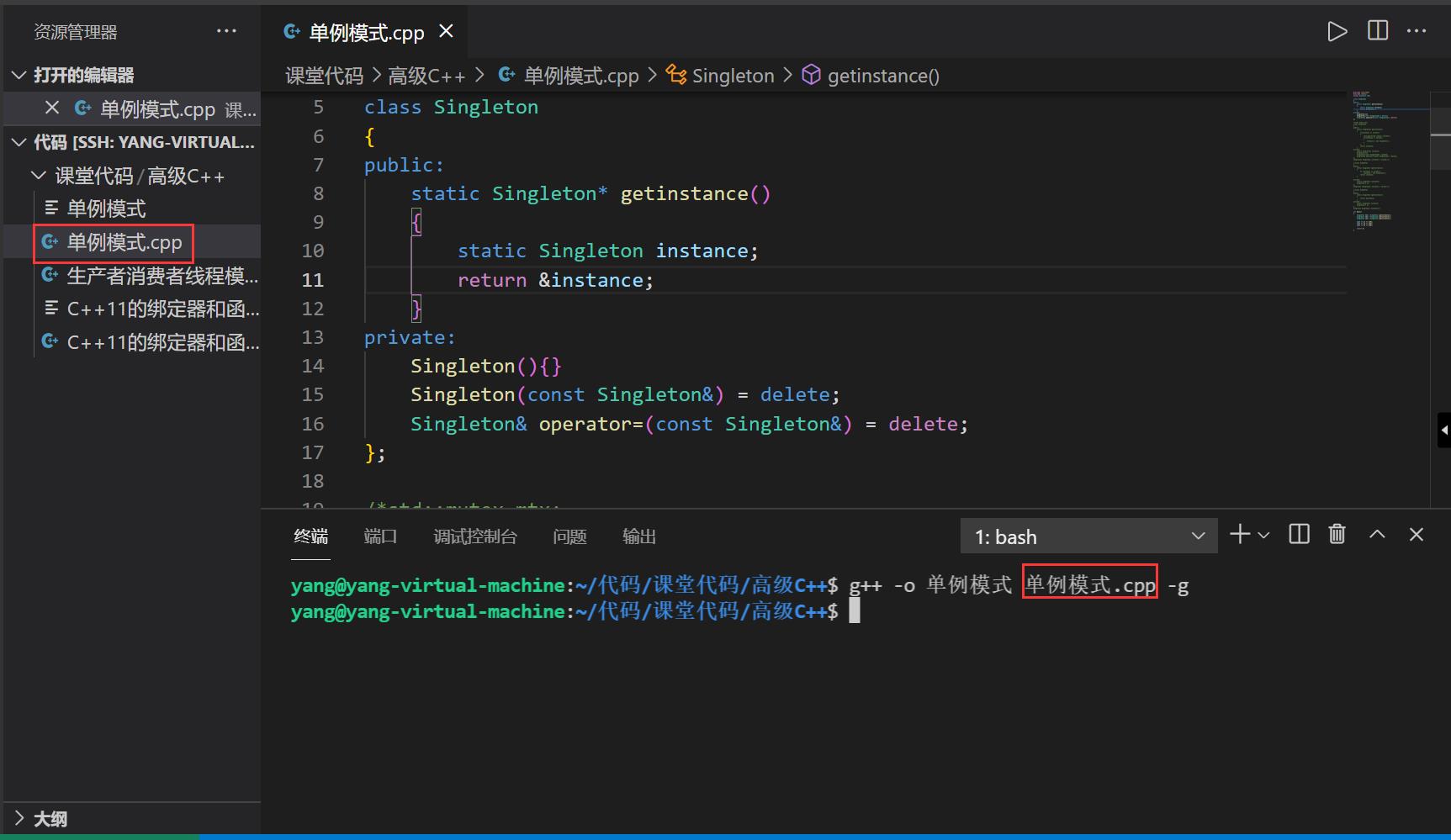The width and height of the screenshot is (1451, 840).
Task: Click 'private:' access specifier line
Action: [410, 337]
